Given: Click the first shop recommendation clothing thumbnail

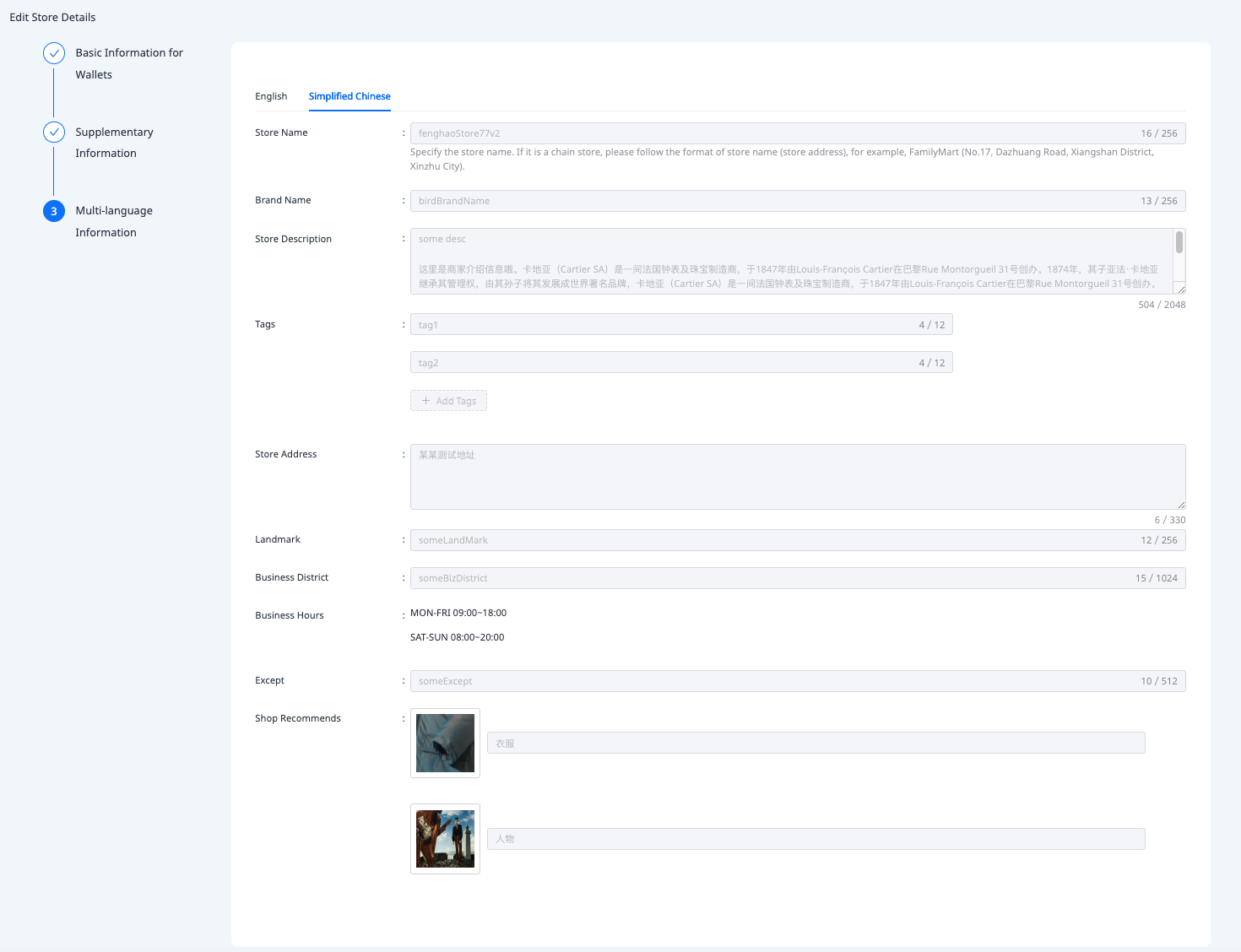Looking at the screenshot, I should click(x=445, y=743).
